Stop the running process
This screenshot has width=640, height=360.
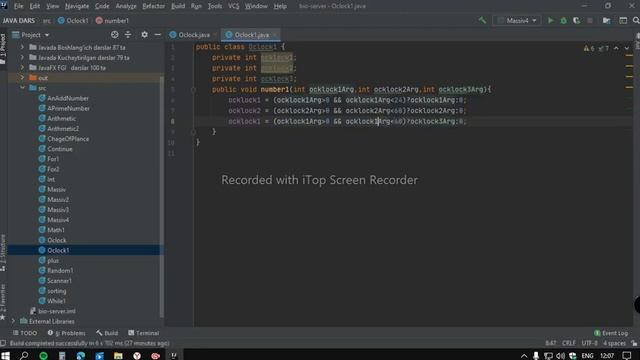590,20
